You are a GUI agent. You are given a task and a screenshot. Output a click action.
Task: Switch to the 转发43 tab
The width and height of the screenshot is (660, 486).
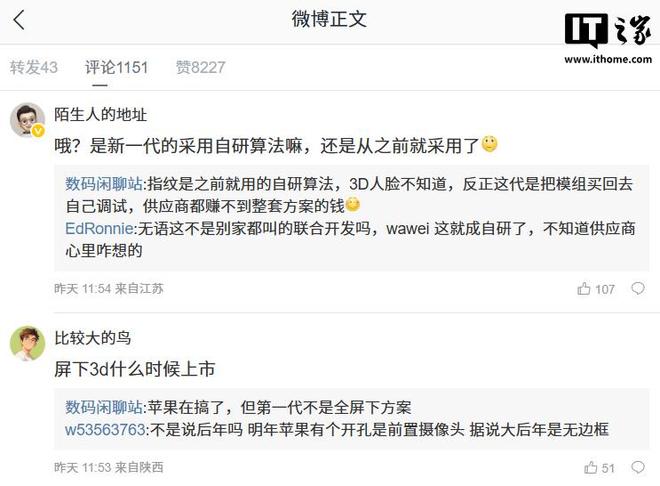point(34,67)
